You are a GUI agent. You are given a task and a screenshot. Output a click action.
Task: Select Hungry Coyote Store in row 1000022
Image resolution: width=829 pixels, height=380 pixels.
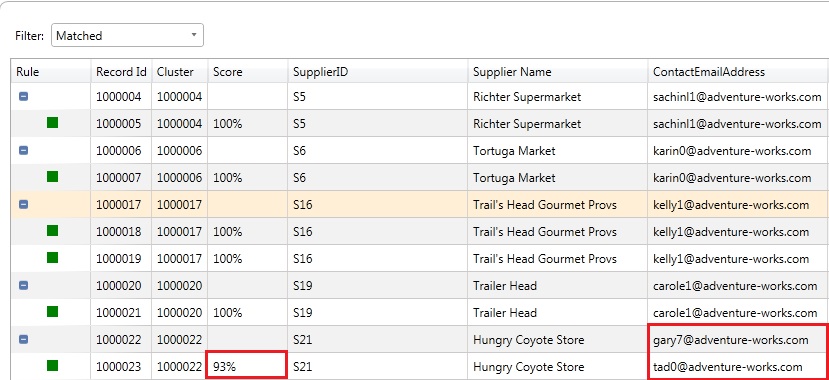click(x=558, y=339)
